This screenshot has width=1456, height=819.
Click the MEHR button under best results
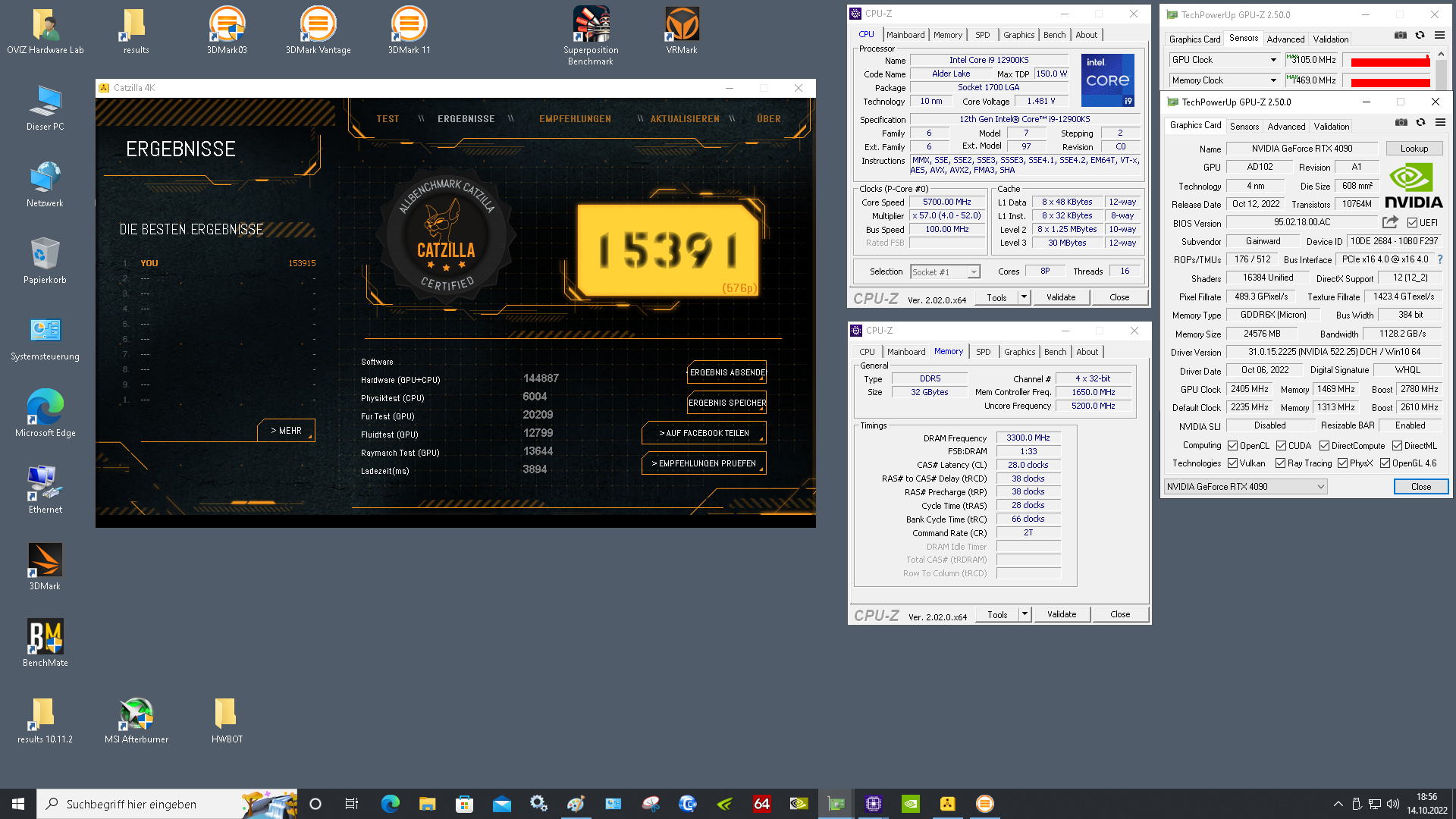(286, 431)
